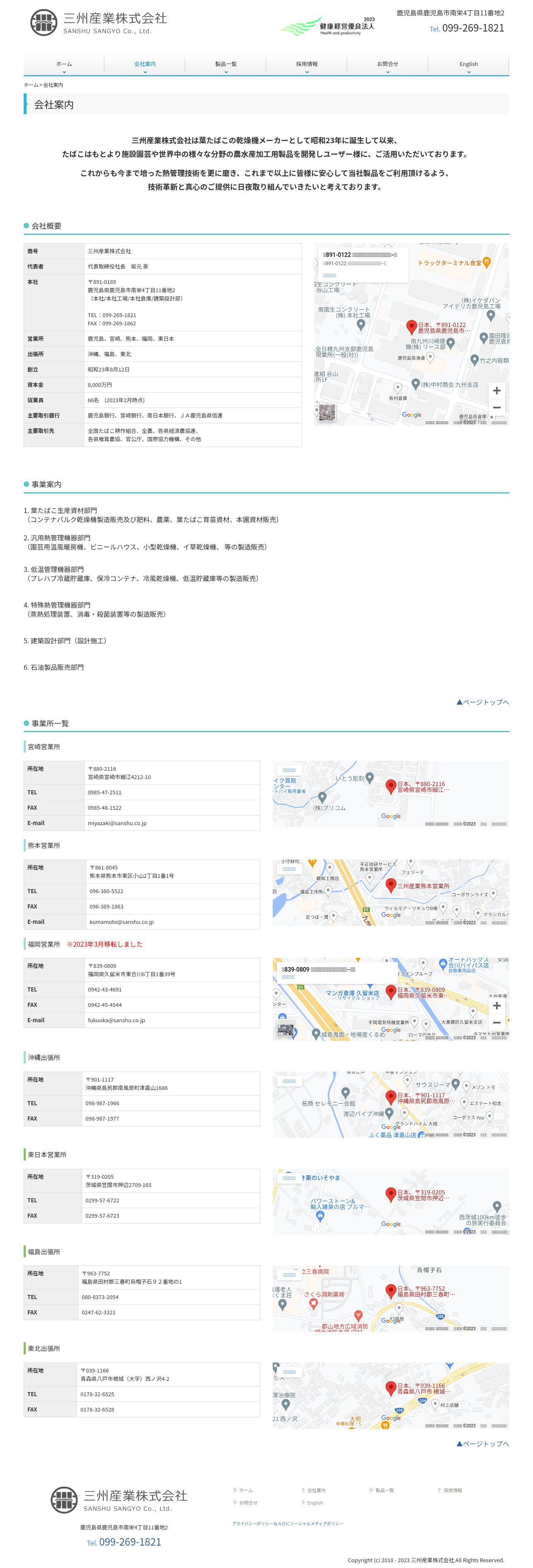Image resolution: width=533 pixels, height=1568 pixels.
Task: Open the お問合せ navigation menu
Action: [x=387, y=64]
